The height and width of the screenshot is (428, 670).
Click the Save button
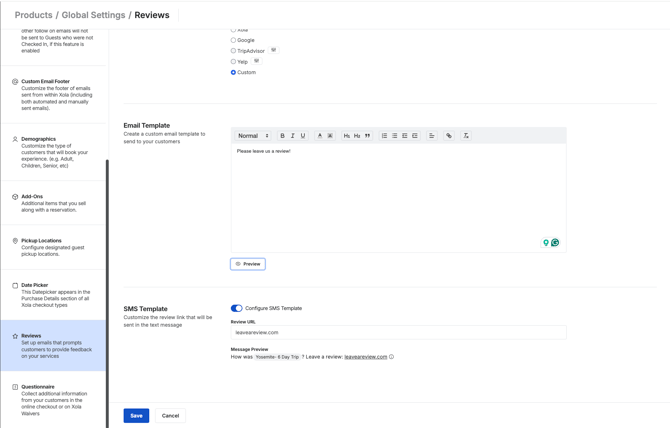(136, 415)
